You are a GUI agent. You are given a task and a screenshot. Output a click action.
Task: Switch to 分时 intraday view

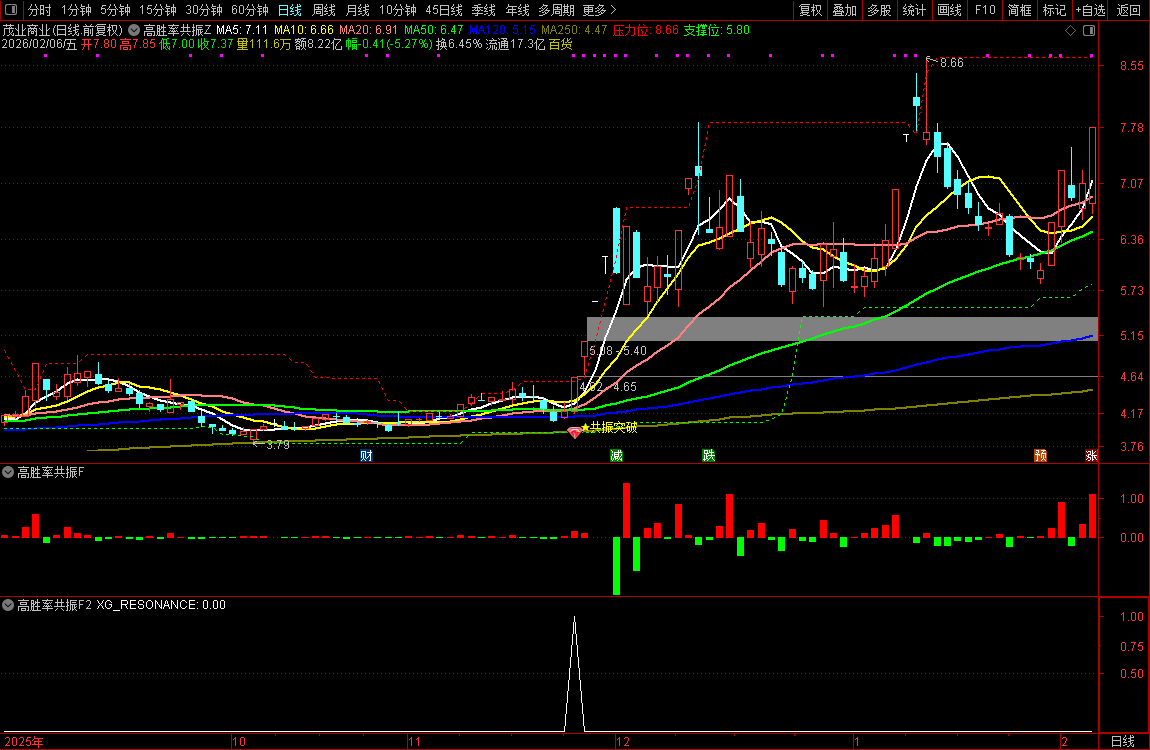(40, 10)
